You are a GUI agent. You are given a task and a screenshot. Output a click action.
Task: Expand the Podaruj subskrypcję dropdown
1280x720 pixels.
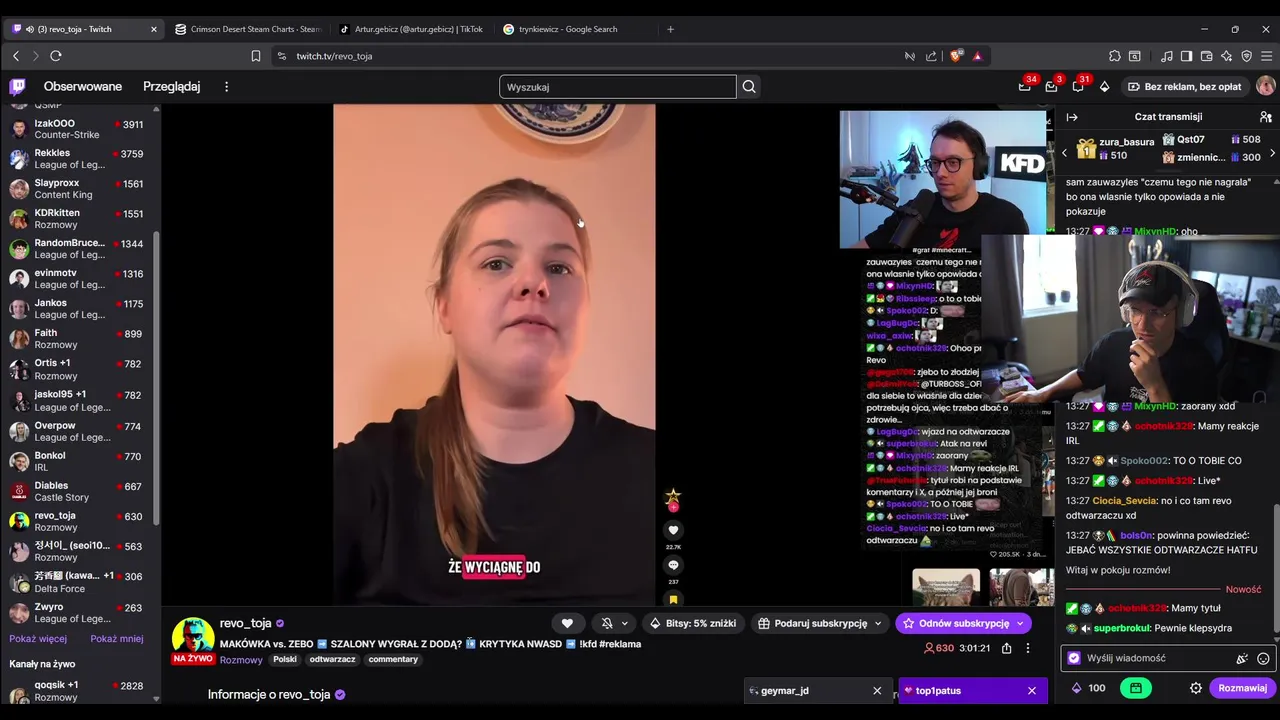(878, 623)
